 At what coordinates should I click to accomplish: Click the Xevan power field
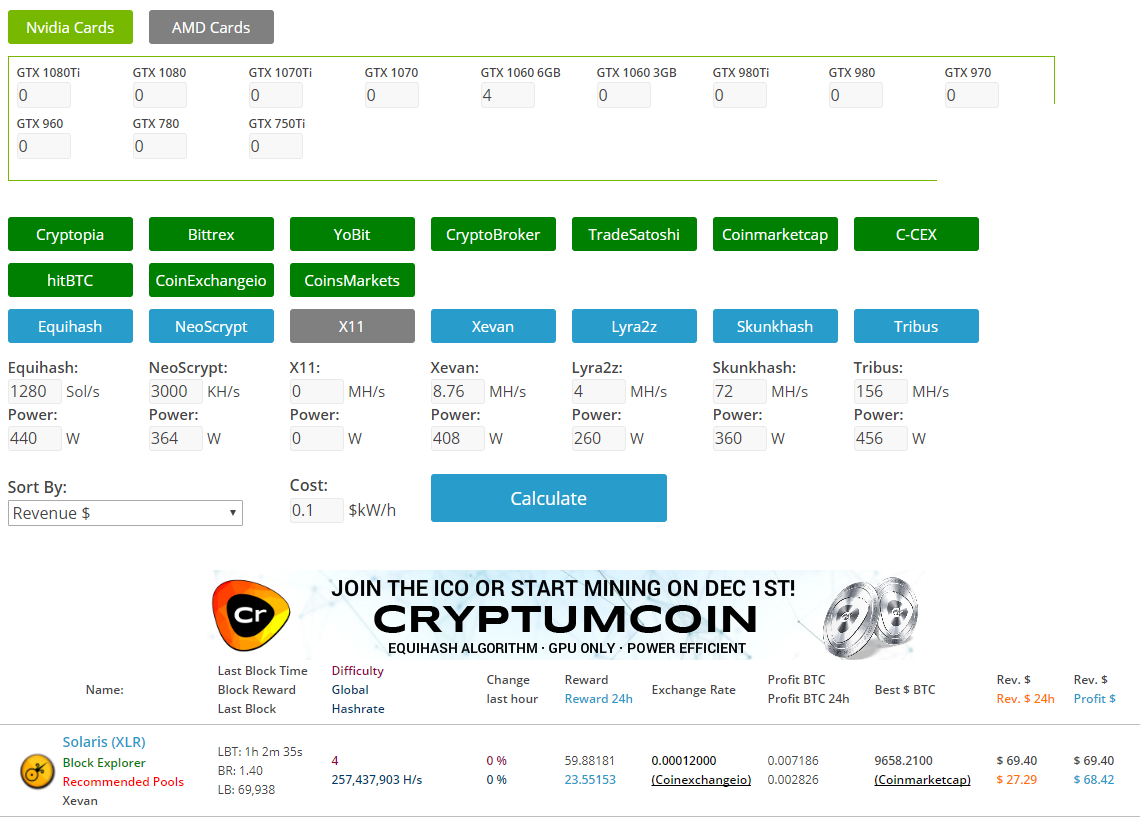click(458, 438)
